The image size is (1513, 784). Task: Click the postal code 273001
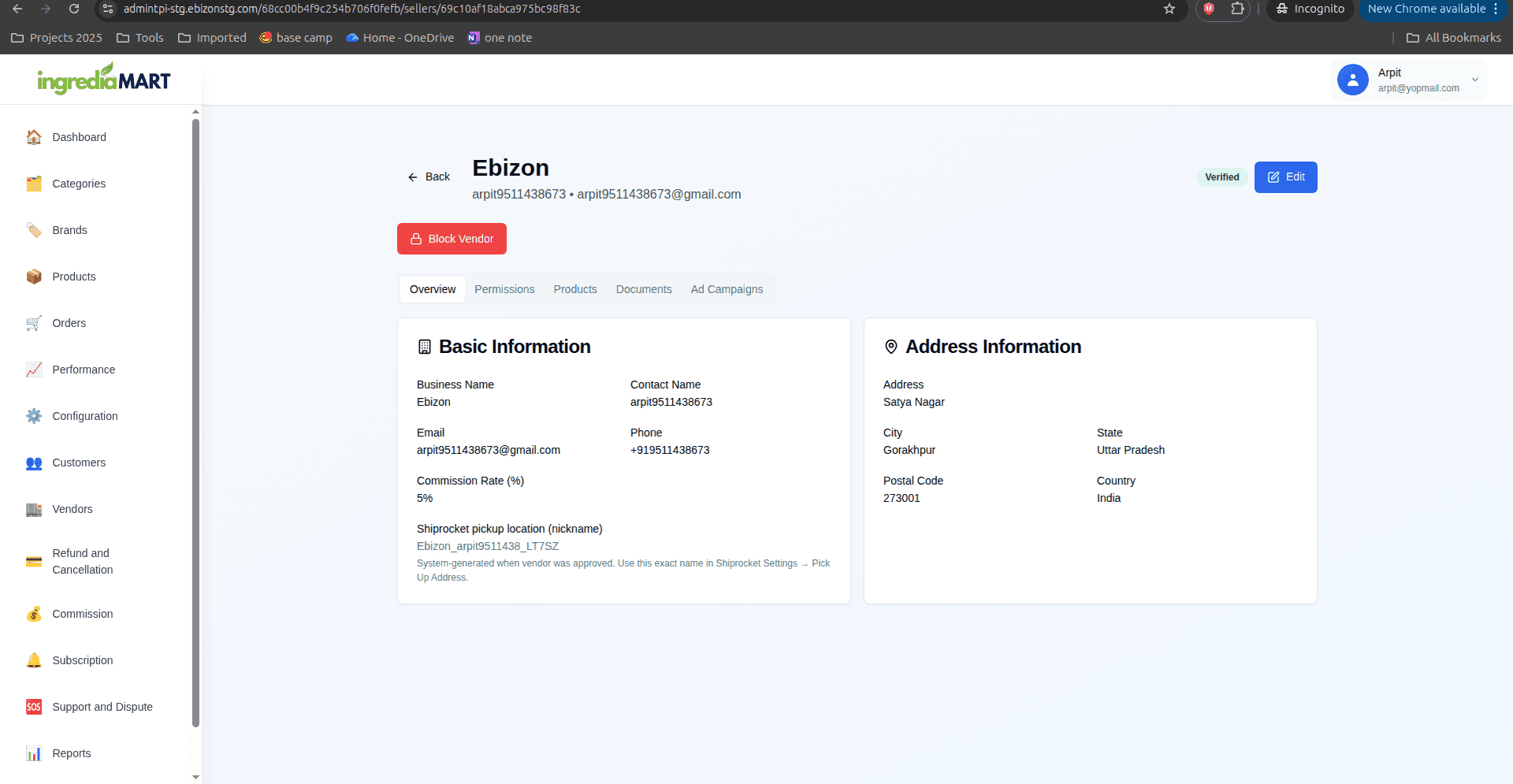click(901, 498)
